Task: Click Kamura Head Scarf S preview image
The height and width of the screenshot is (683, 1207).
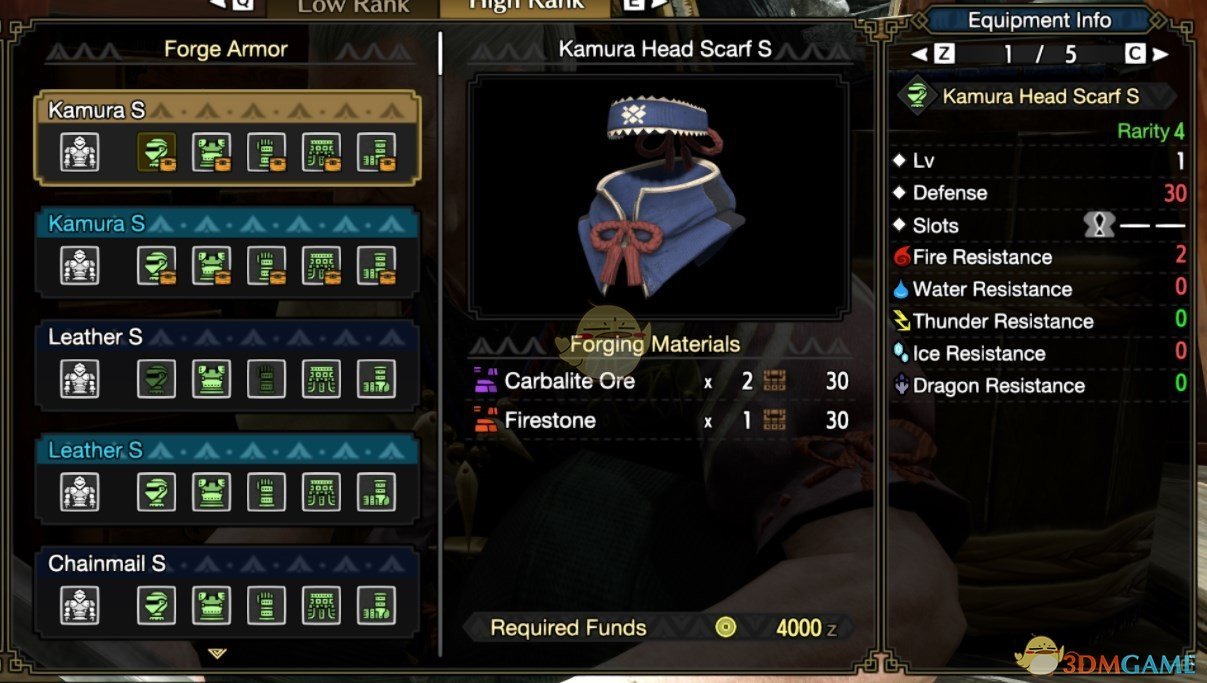Action: tap(659, 196)
